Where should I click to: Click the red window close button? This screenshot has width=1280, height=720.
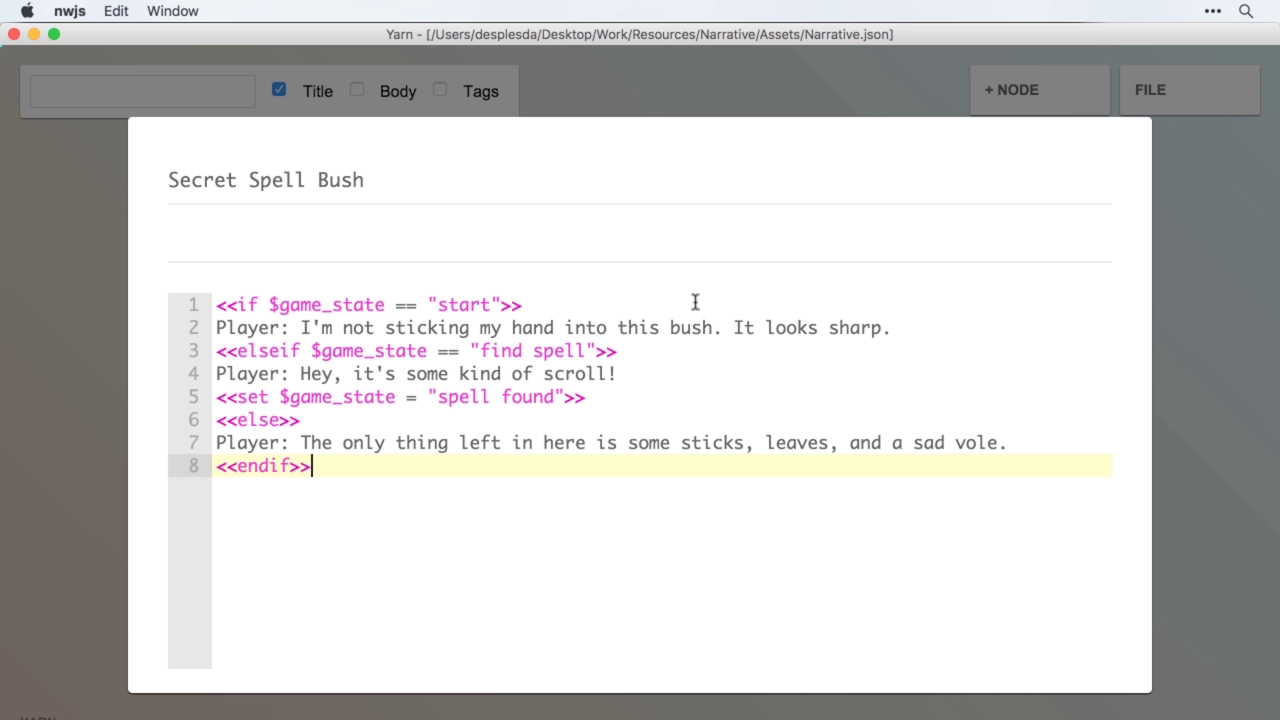pos(14,34)
